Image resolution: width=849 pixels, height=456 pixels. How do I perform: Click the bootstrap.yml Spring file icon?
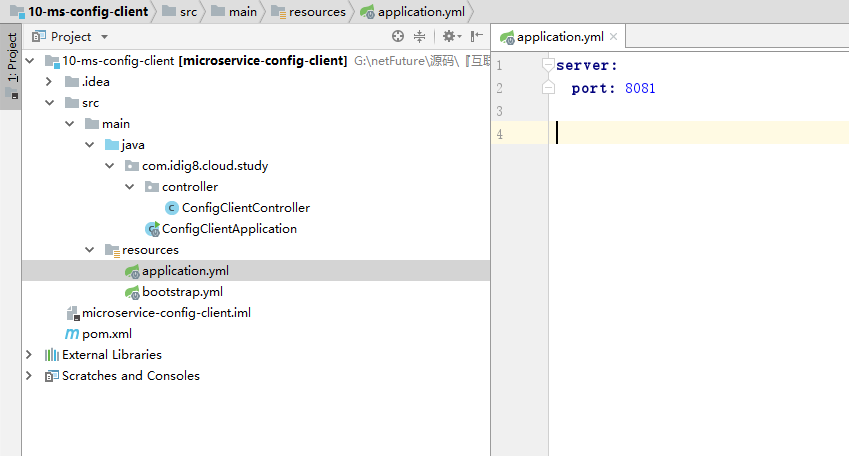click(x=132, y=292)
